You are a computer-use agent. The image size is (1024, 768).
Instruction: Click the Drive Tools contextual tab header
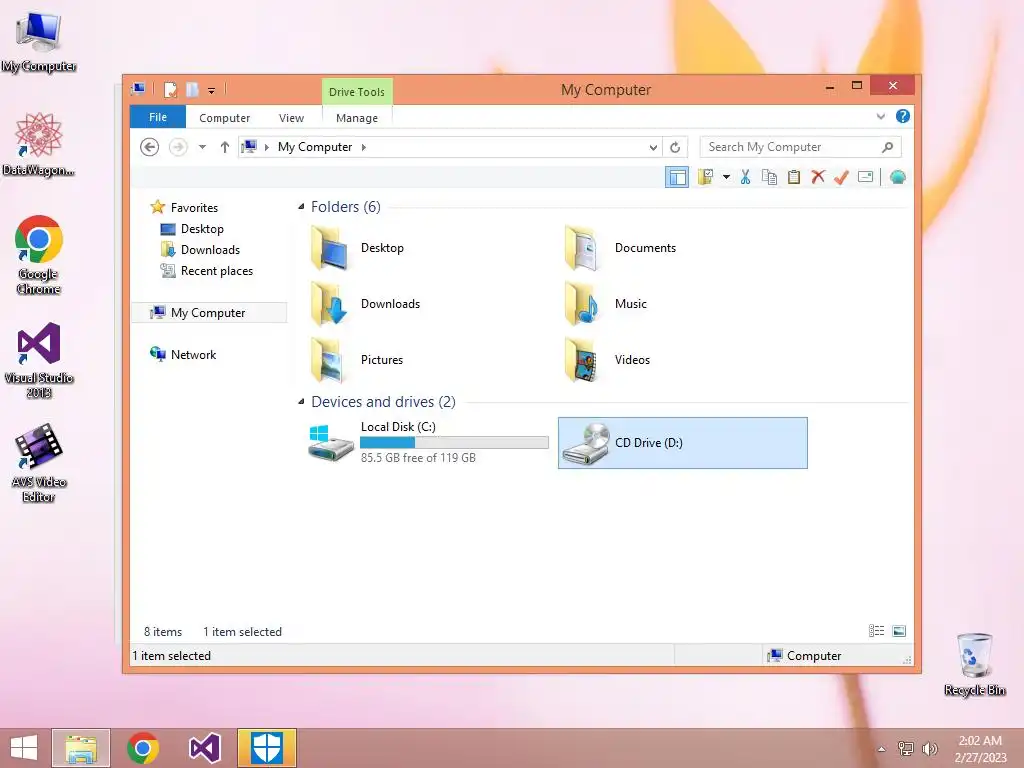click(x=357, y=92)
